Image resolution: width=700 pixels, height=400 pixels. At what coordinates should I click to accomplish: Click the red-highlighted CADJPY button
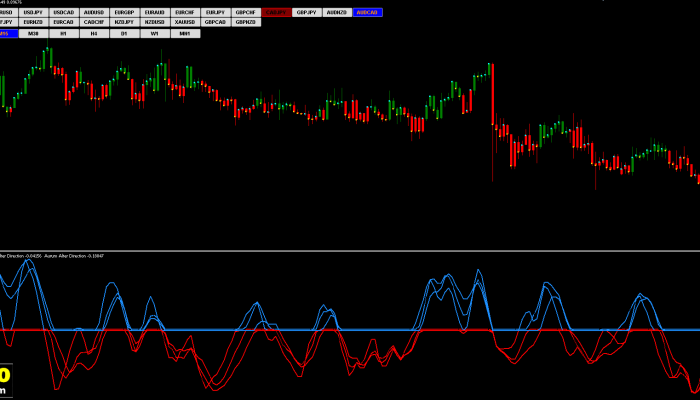tap(276, 12)
